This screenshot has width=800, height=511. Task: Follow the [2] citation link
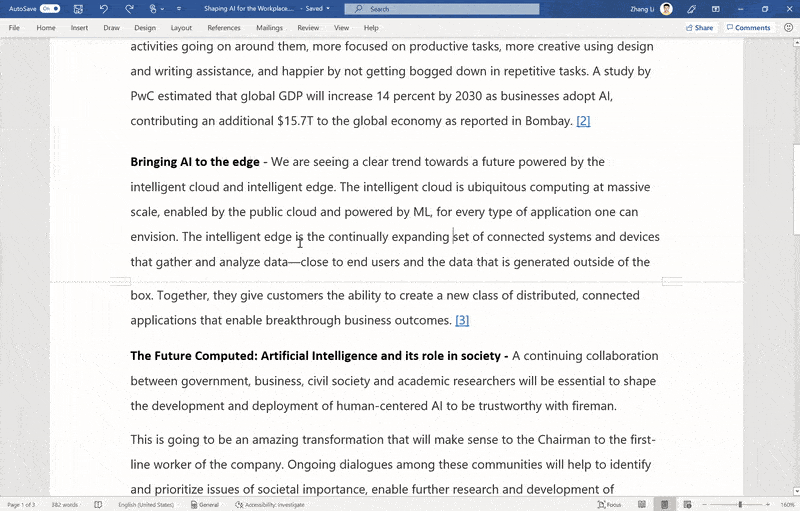coord(583,121)
